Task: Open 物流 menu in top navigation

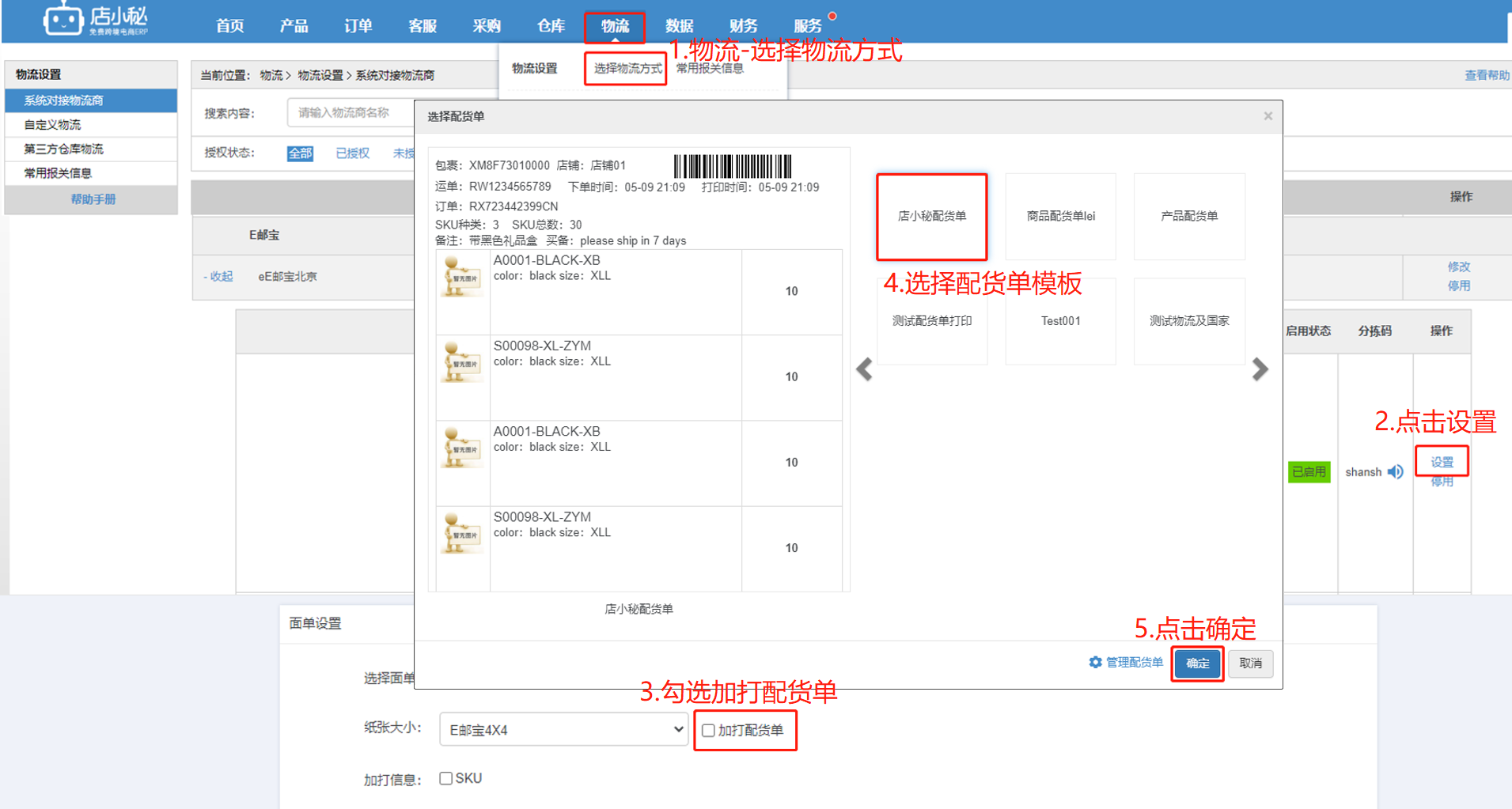Action: coord(615,26)
